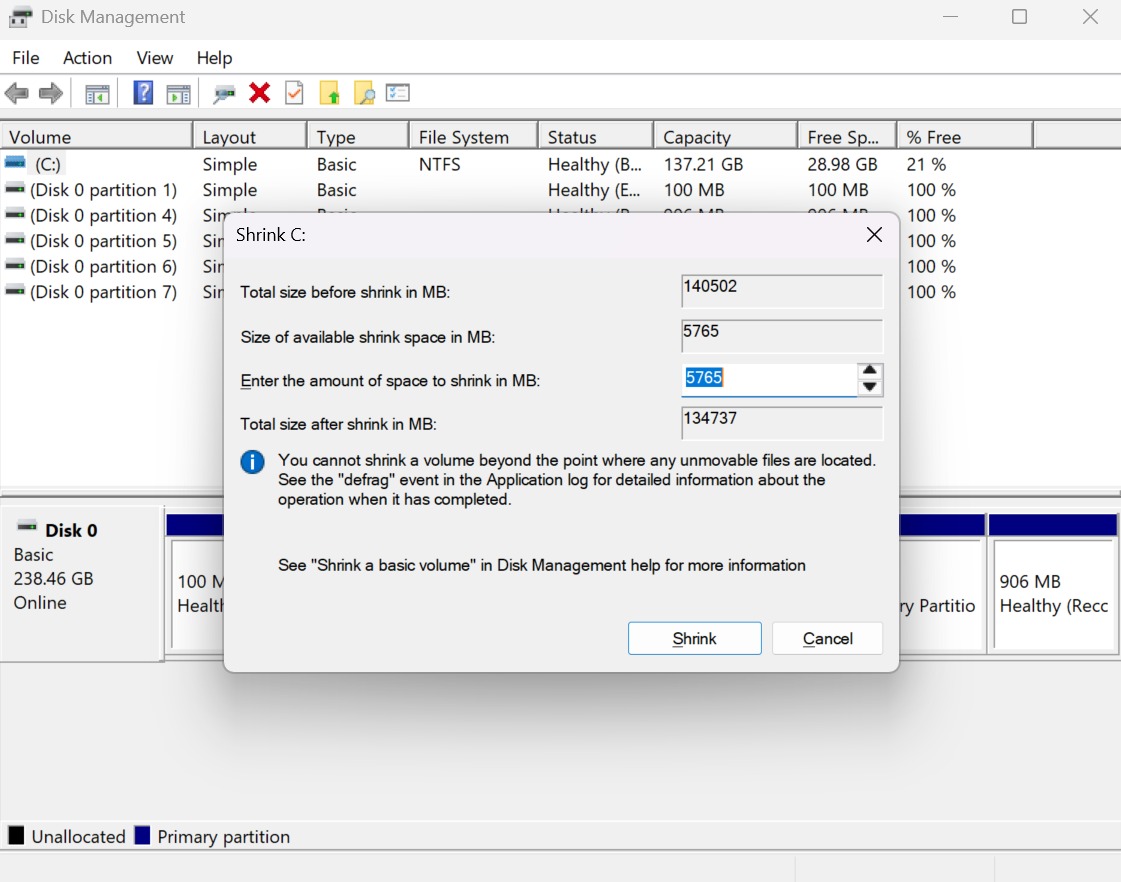Click the NTFS file system cell
Image resolution: width=1121 pixels, height=882 pixels.
coord(440,164)
